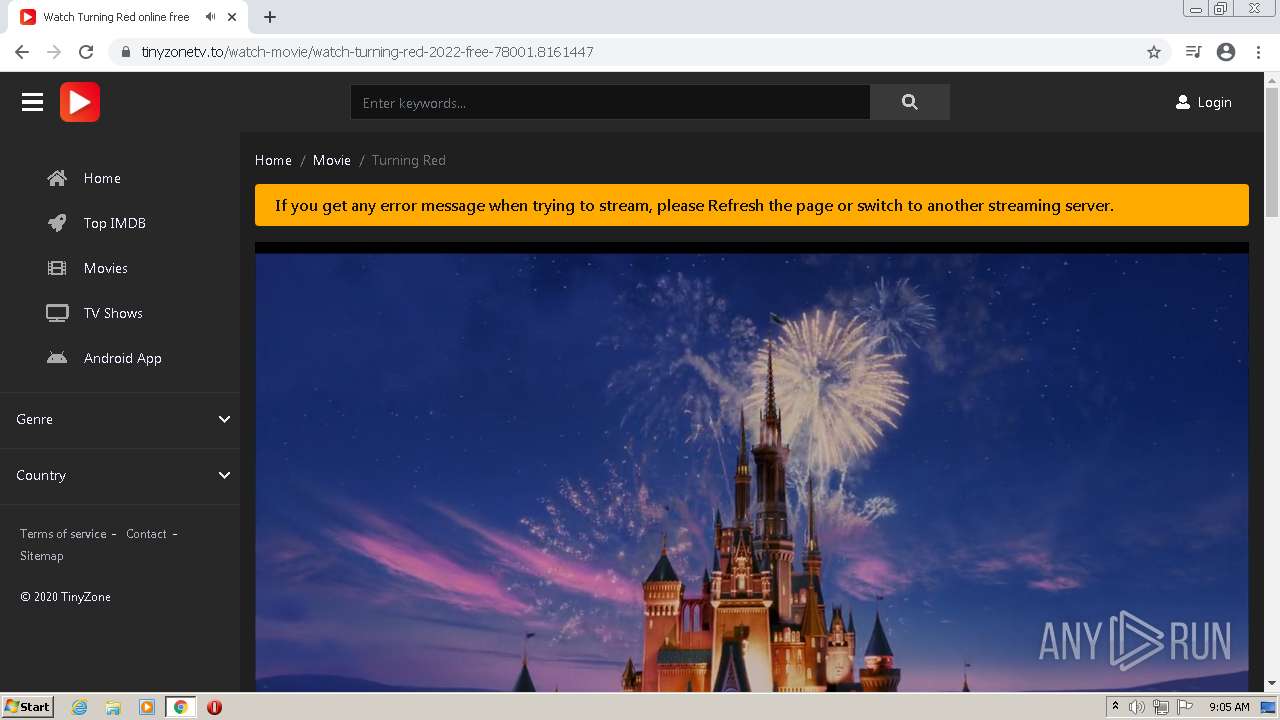Open the media control icon in toolbar
Screen dimensions: 1280x720
click(1193, 52)
